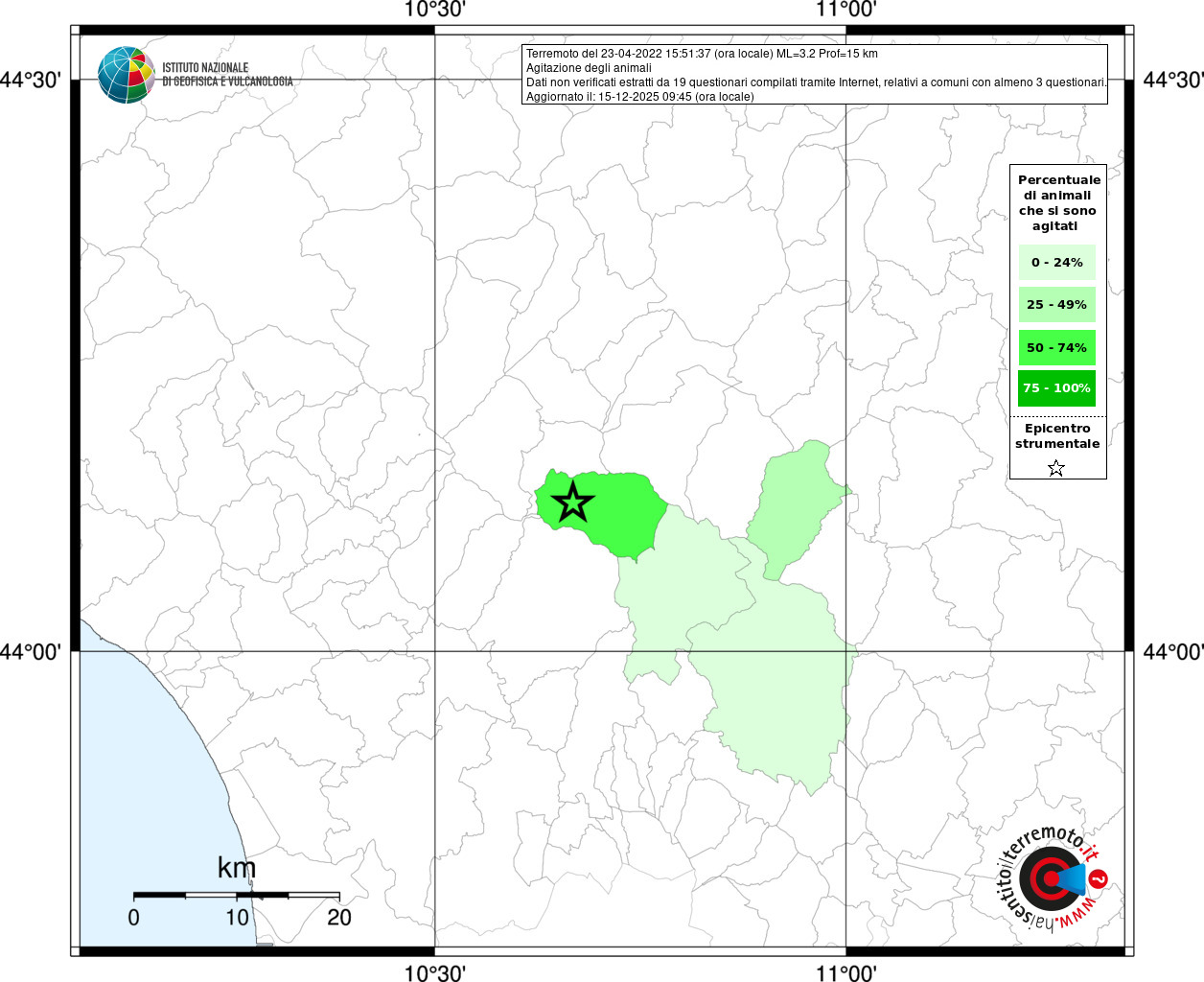Click the 'Terremoto del 23-04-2022' header line
The height and width of the screenshot is (982, 1204).
click(702, 54)
